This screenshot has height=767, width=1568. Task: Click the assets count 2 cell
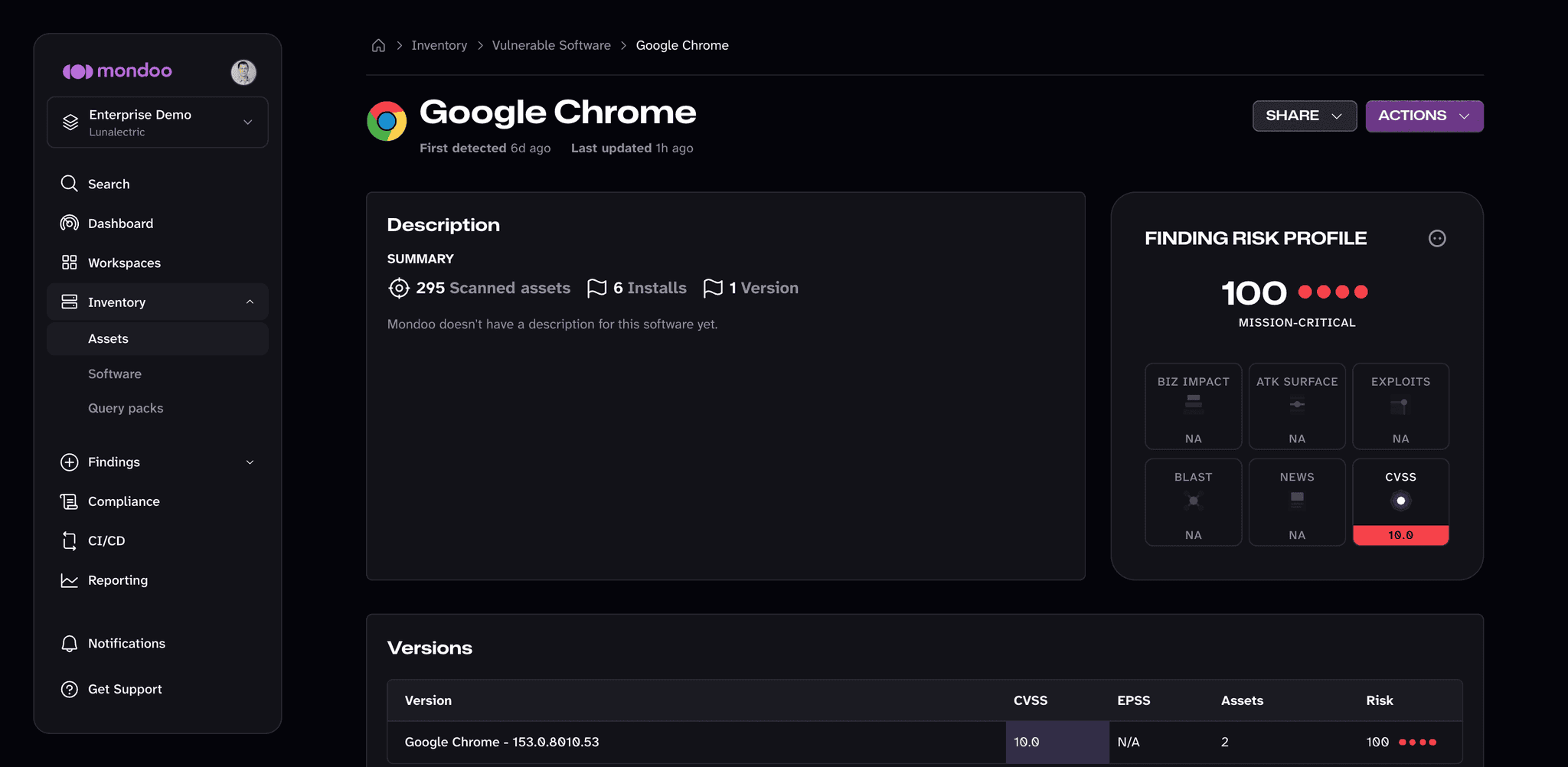(x=1225, y=742)
